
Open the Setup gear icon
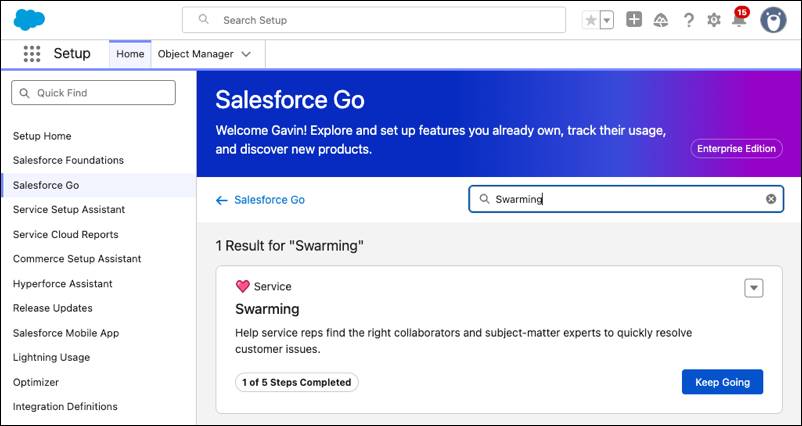(714, 20)
